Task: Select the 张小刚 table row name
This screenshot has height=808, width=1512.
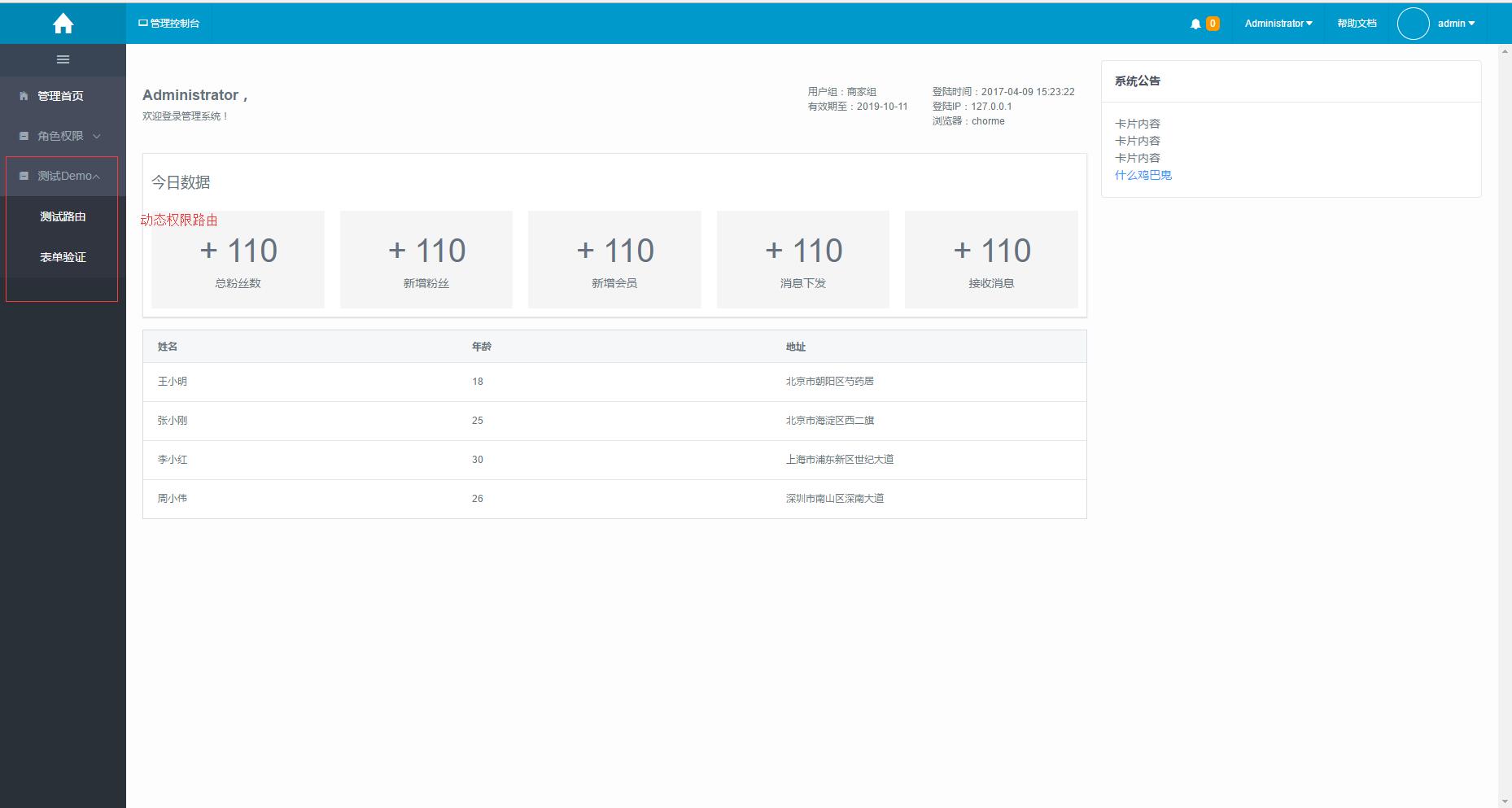Action: tap(173, 421)
